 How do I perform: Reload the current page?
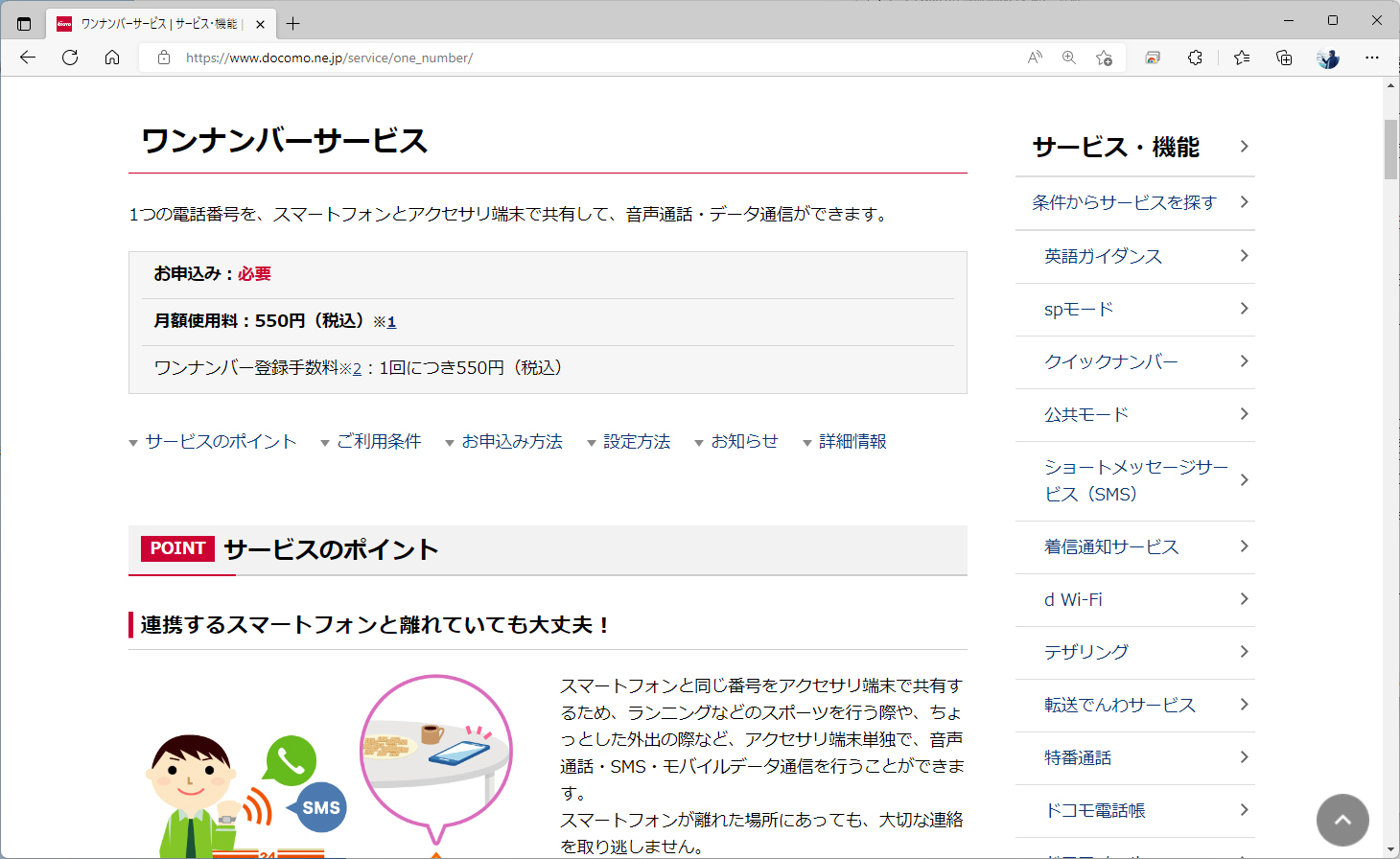[70, 58]
